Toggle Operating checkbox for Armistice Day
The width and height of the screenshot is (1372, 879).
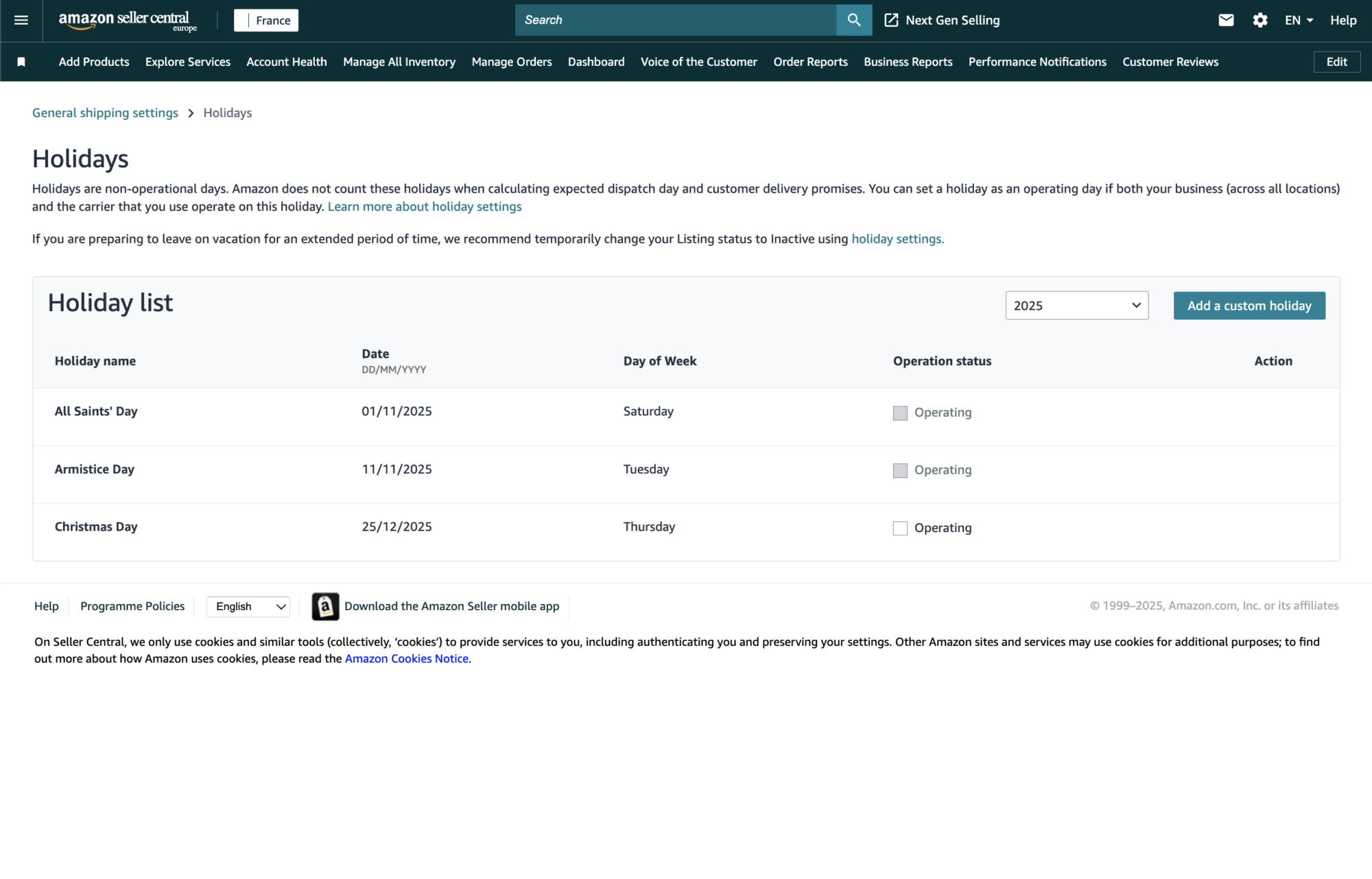(x=900, y=470)
